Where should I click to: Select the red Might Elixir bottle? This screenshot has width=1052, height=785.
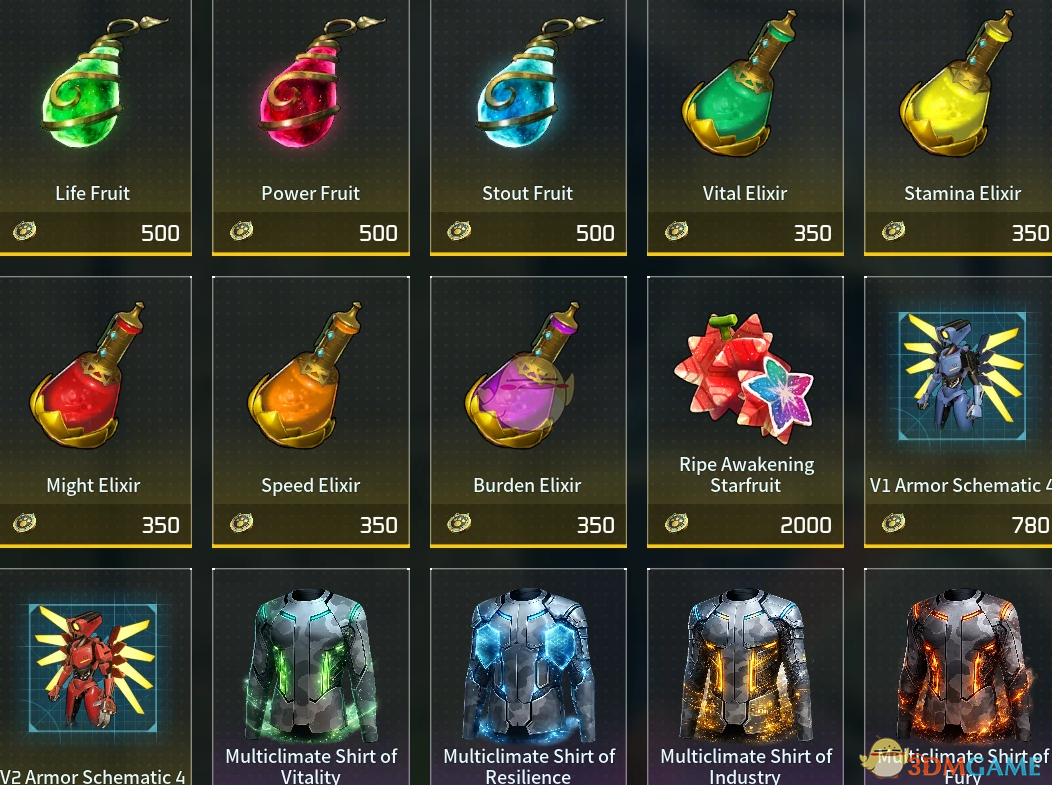tap(88, 376)
